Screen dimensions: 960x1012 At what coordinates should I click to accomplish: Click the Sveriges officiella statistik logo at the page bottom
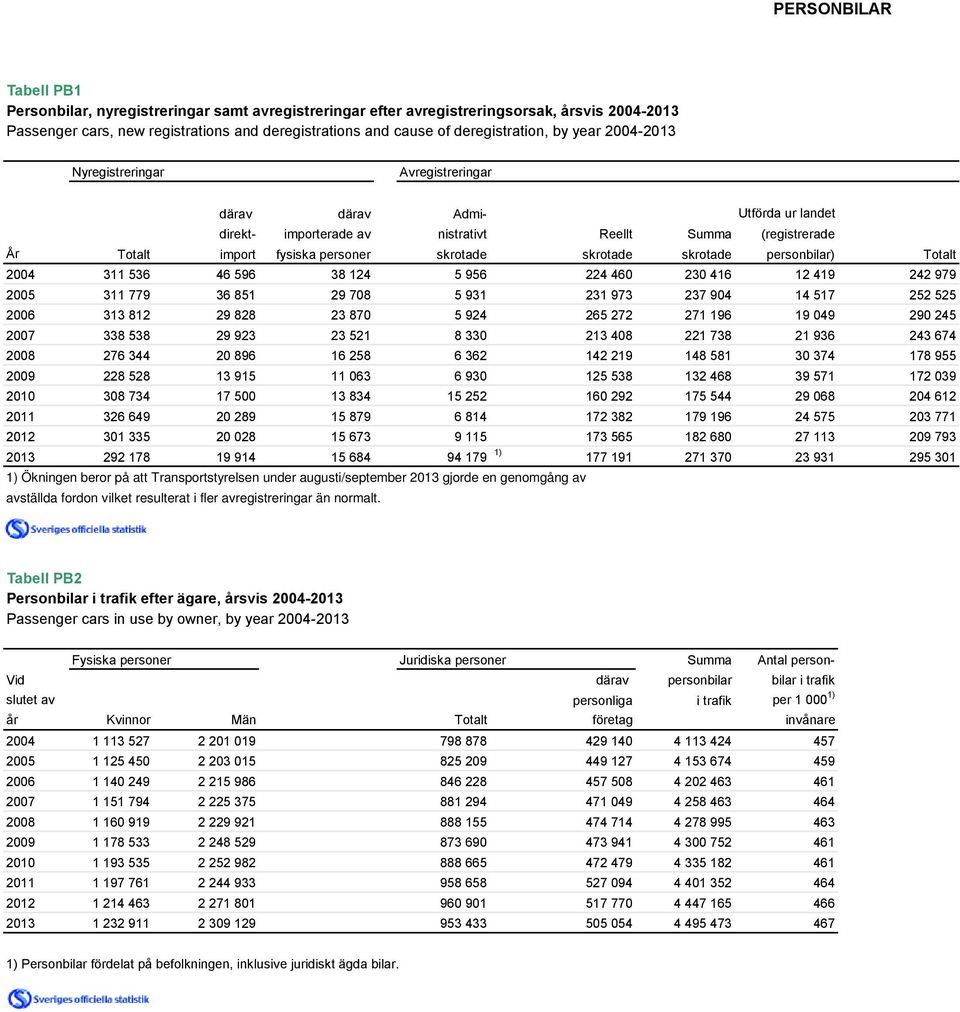pos(78,999)
